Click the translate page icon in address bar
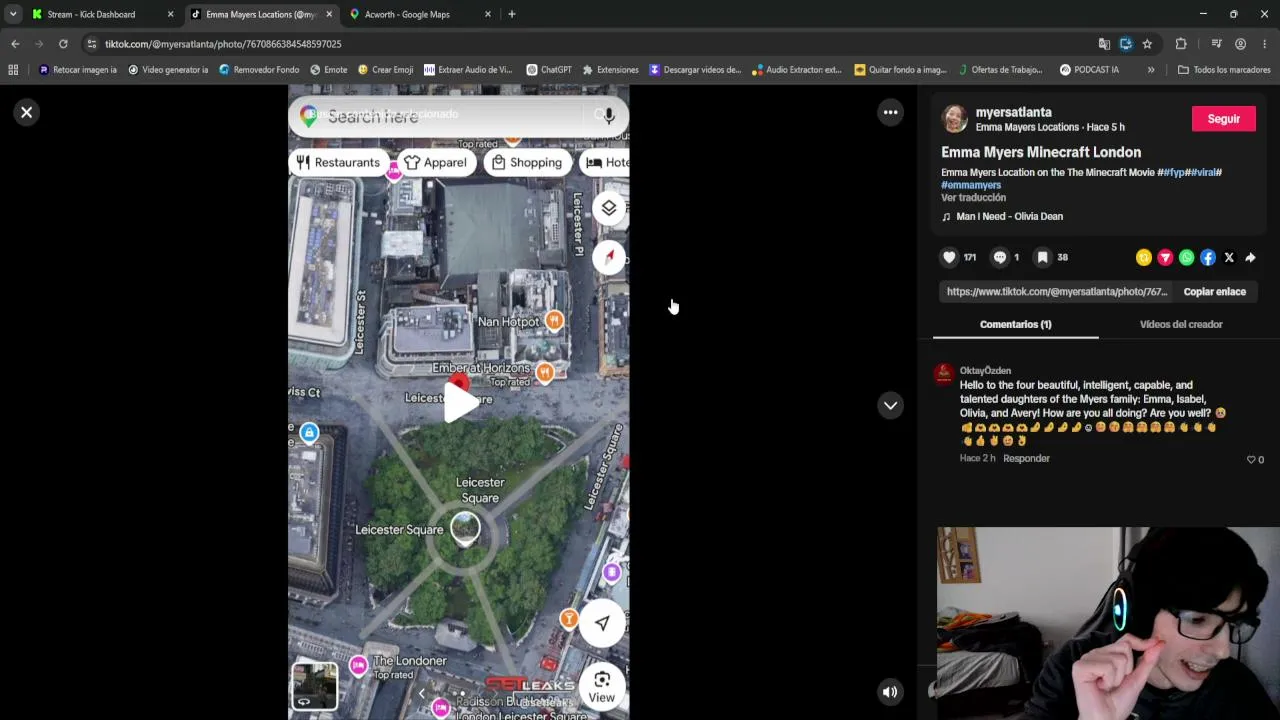This screenshot has width=1280, height=720. pyautogui.click(x=1104, y=44)
